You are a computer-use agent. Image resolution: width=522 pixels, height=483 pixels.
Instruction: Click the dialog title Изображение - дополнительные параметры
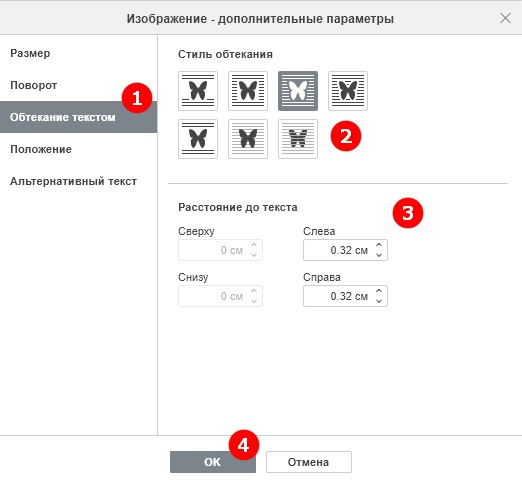260,19
